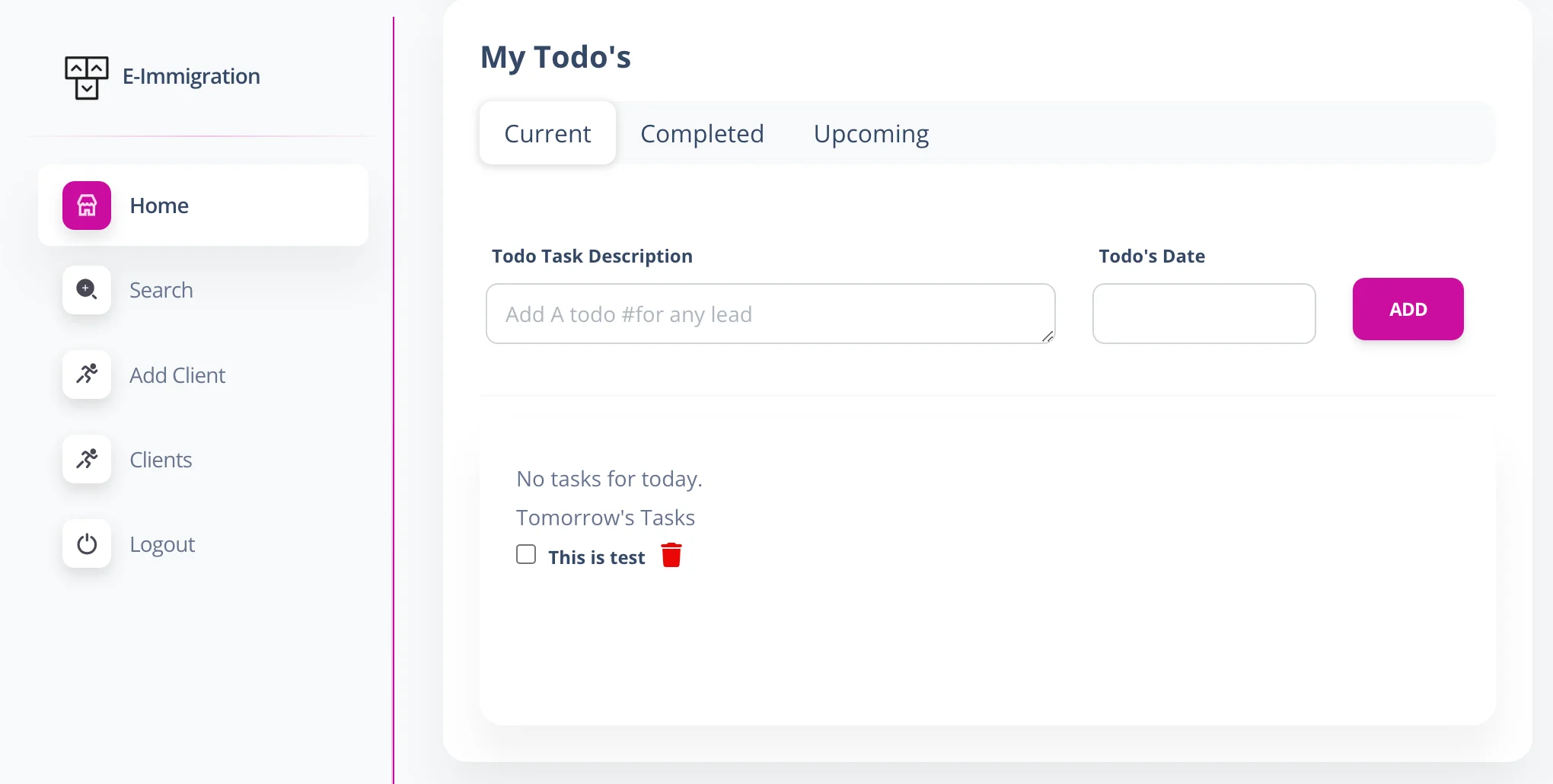Click the Home store icon
The image size is (1553, 784).
click(x=87, y=206)
